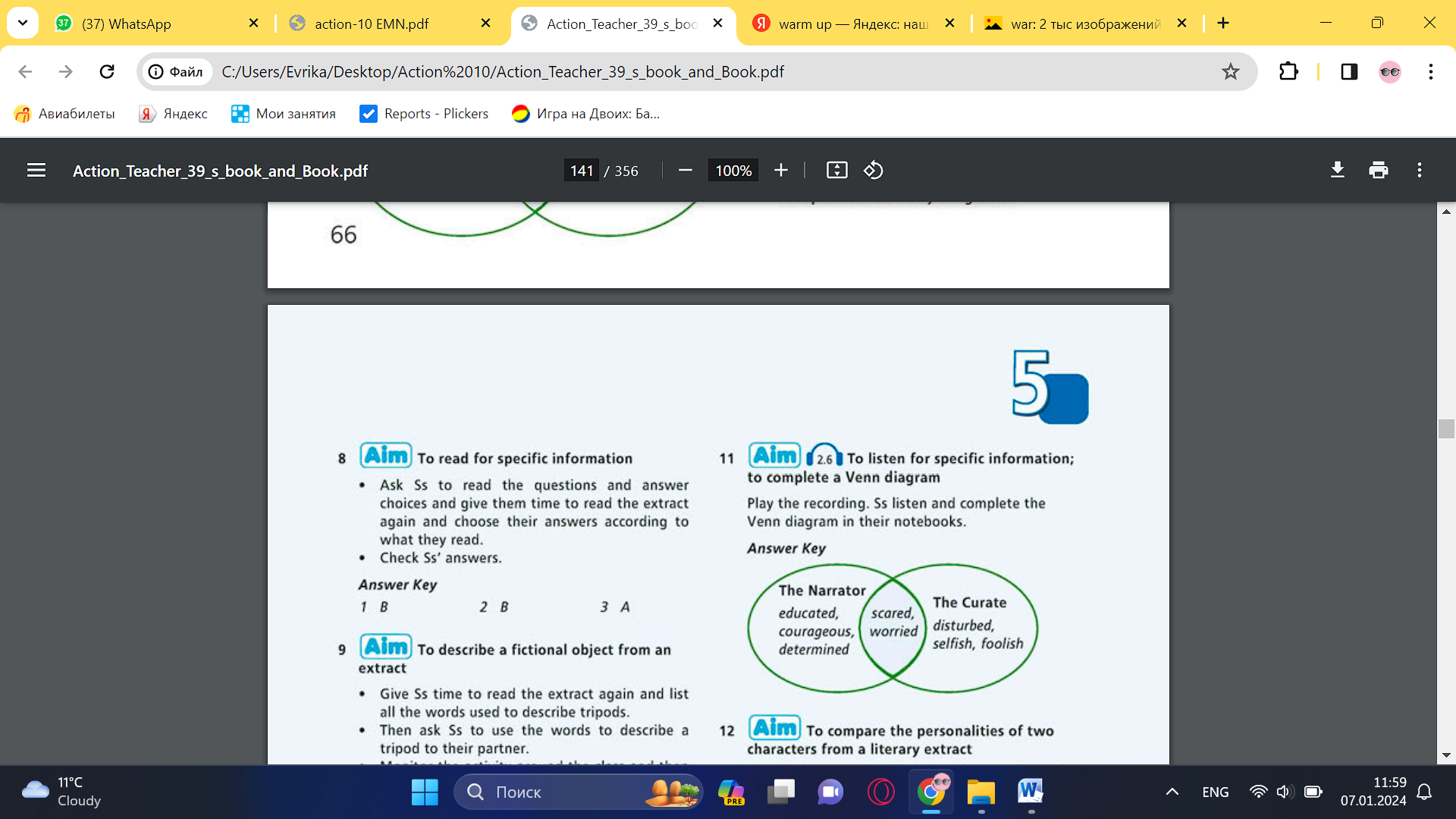Rotate the PDF counterclockwise
This screenshot has height=819, width=1456.
tap(873, 171)
